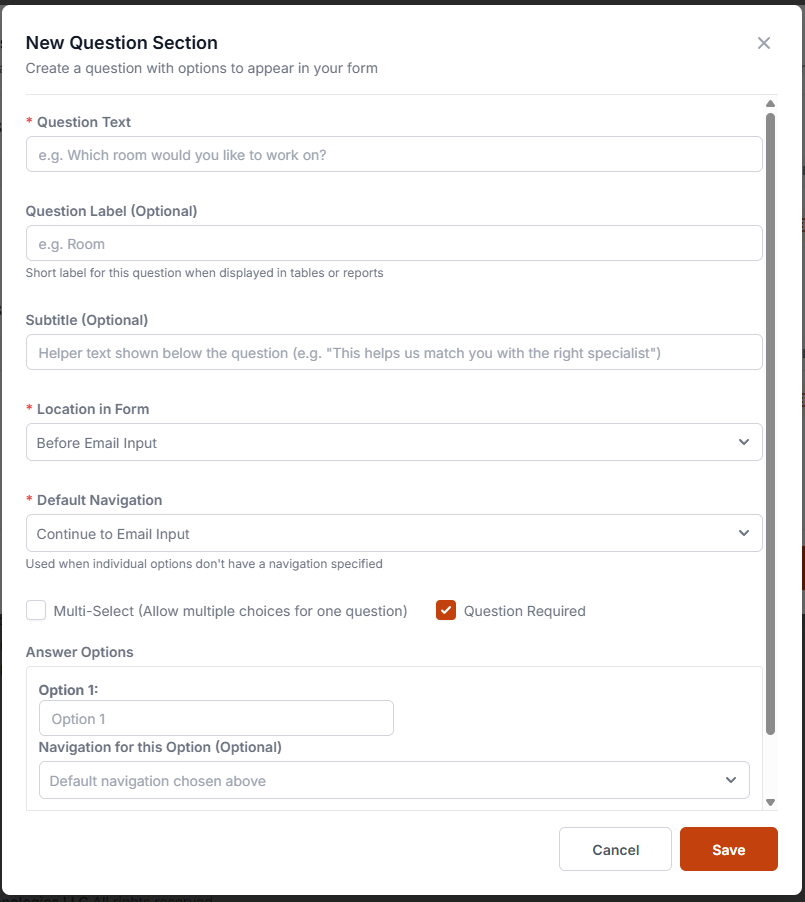Click the chevron on option navigation dropdown
Image resolution: width=805 pixels, height=902 pixels.
pyautogui.click(x=732, y=780)
